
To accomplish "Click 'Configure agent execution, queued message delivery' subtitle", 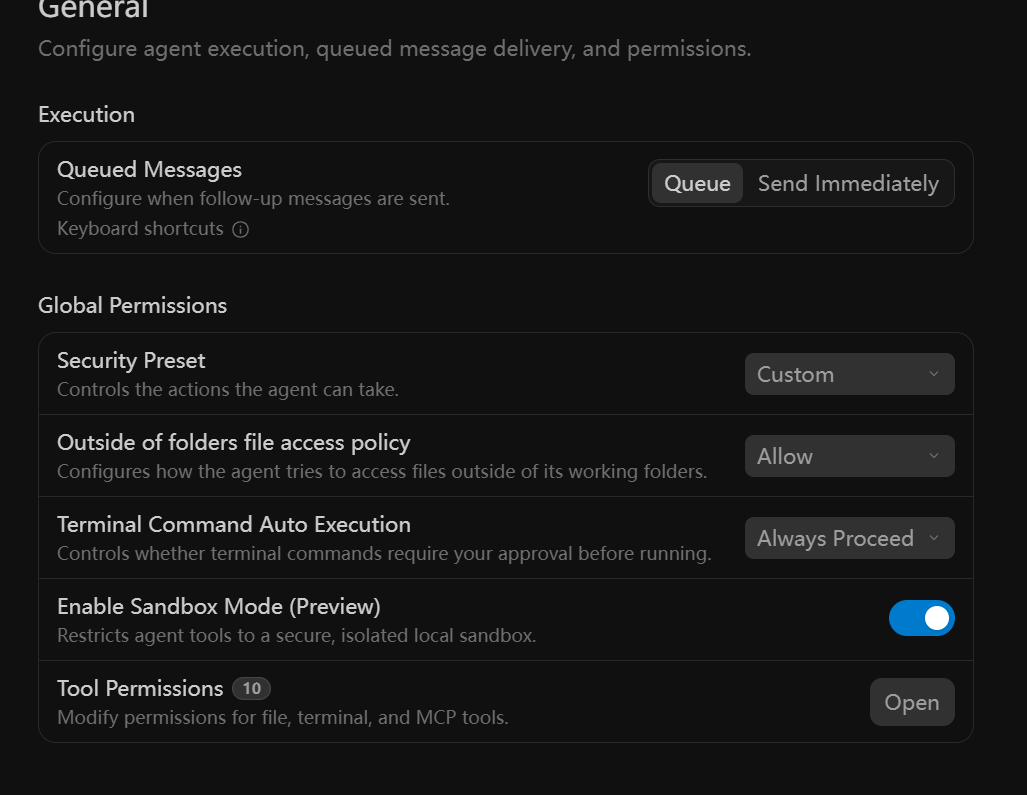I will [394, 49].
